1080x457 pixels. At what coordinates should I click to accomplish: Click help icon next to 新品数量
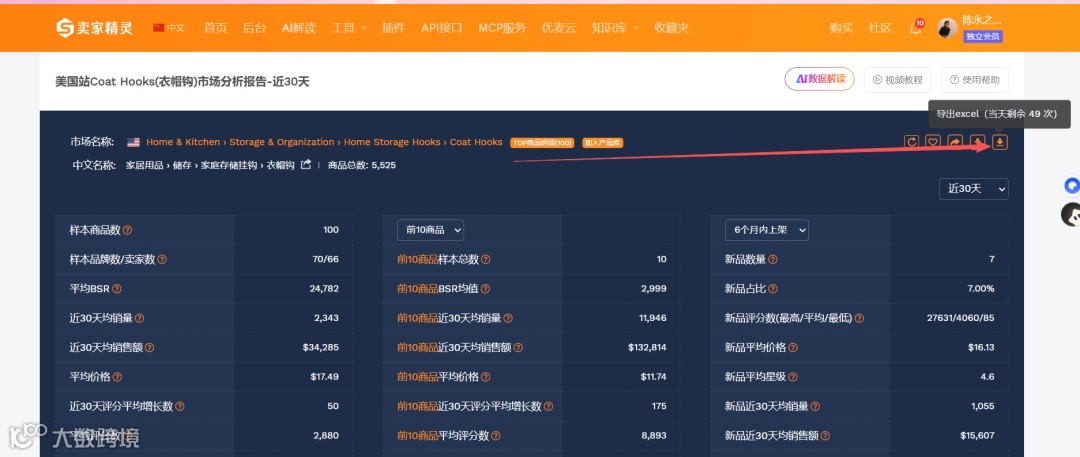773,260
